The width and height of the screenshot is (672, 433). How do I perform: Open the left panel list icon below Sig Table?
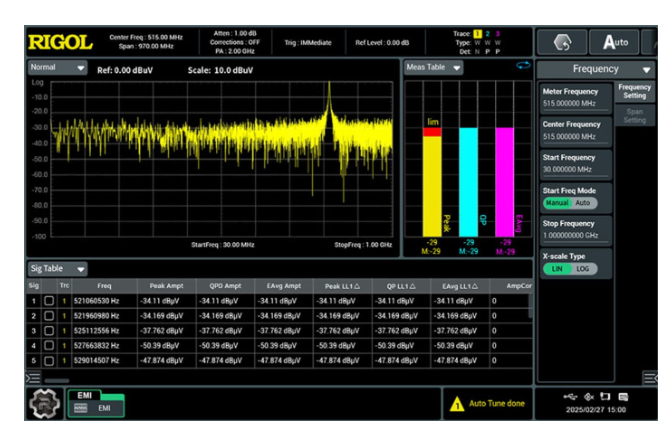pyautogui.click(x=33, y=378)
